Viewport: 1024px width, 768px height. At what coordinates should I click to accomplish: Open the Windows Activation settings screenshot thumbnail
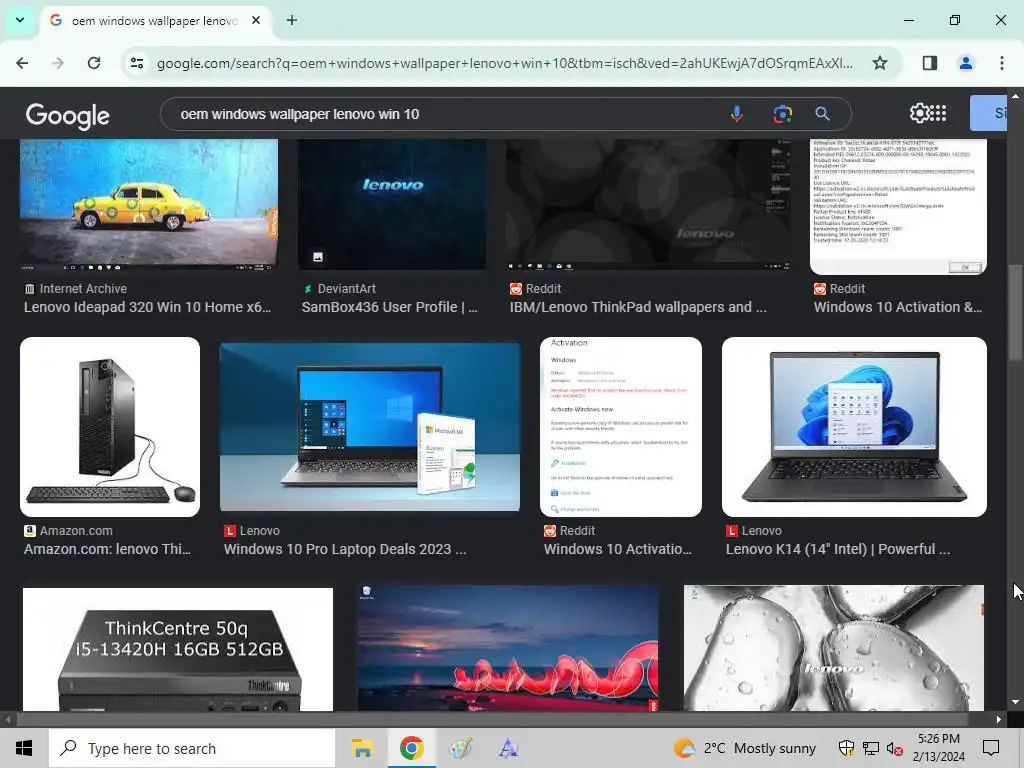click(x=620, y=427)
